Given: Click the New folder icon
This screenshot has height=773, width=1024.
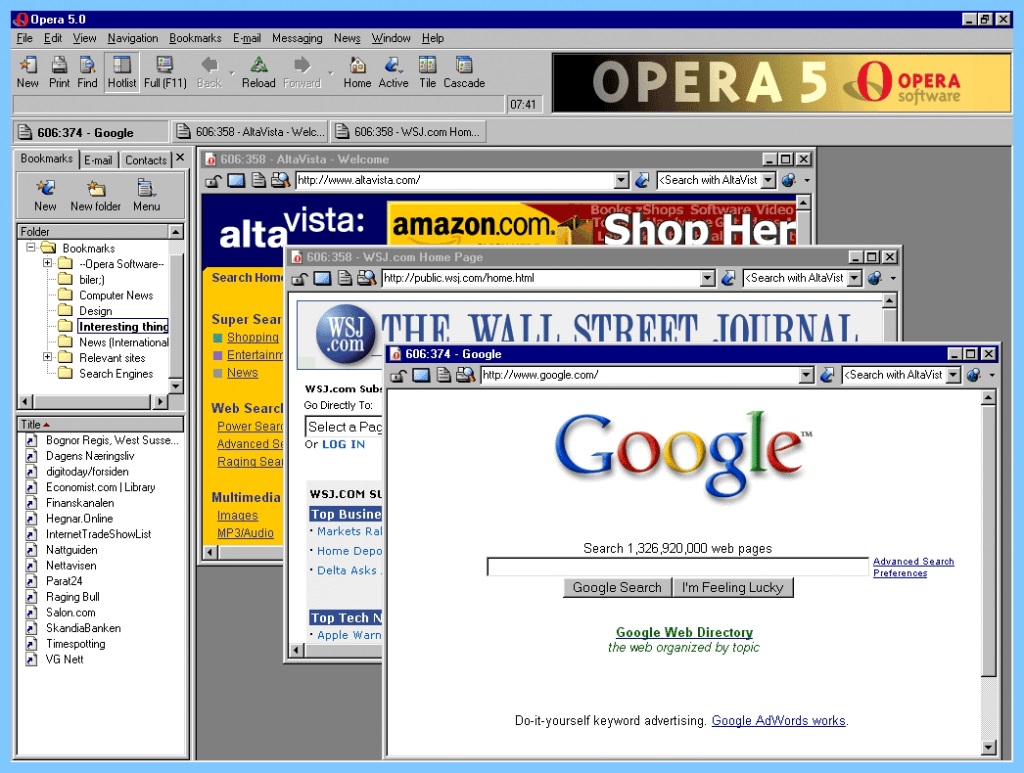Looking at the screenshot, I should [95, 196].
